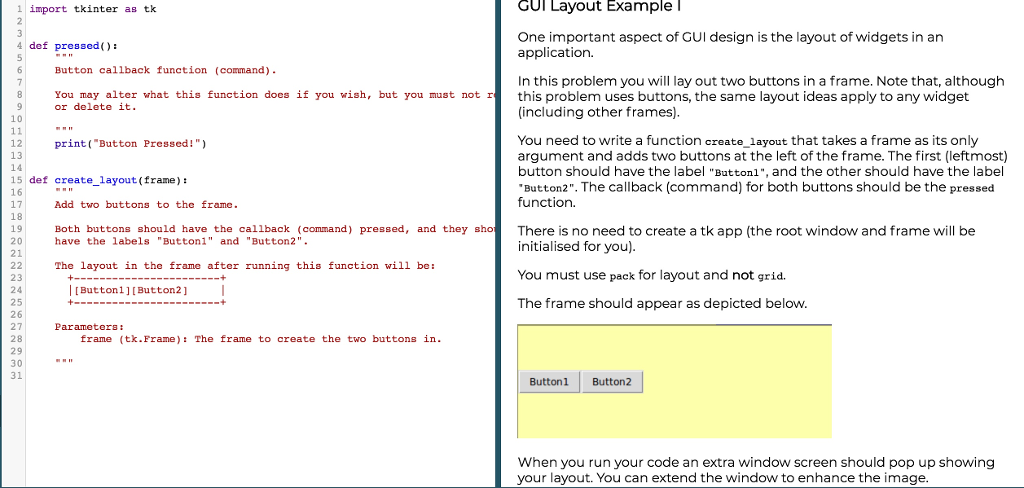Click the 'Parameters:' docstring line

[x=89, y=327]
